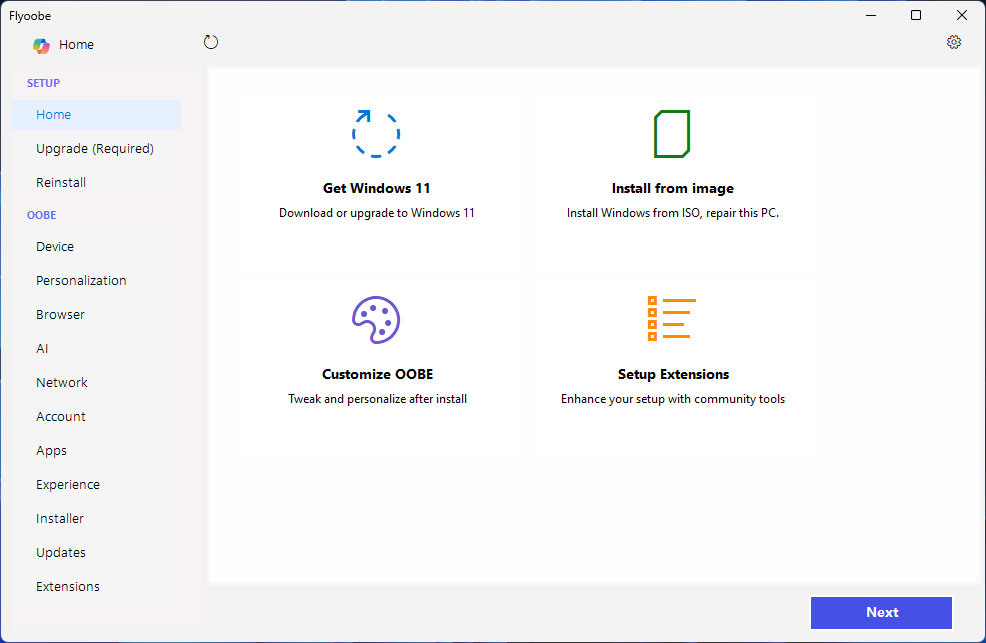The width and height of the screenshot is (986, 643).
Task: Click the refresh arrow icon
Action: pyautogui.click(x=211, y=42)
